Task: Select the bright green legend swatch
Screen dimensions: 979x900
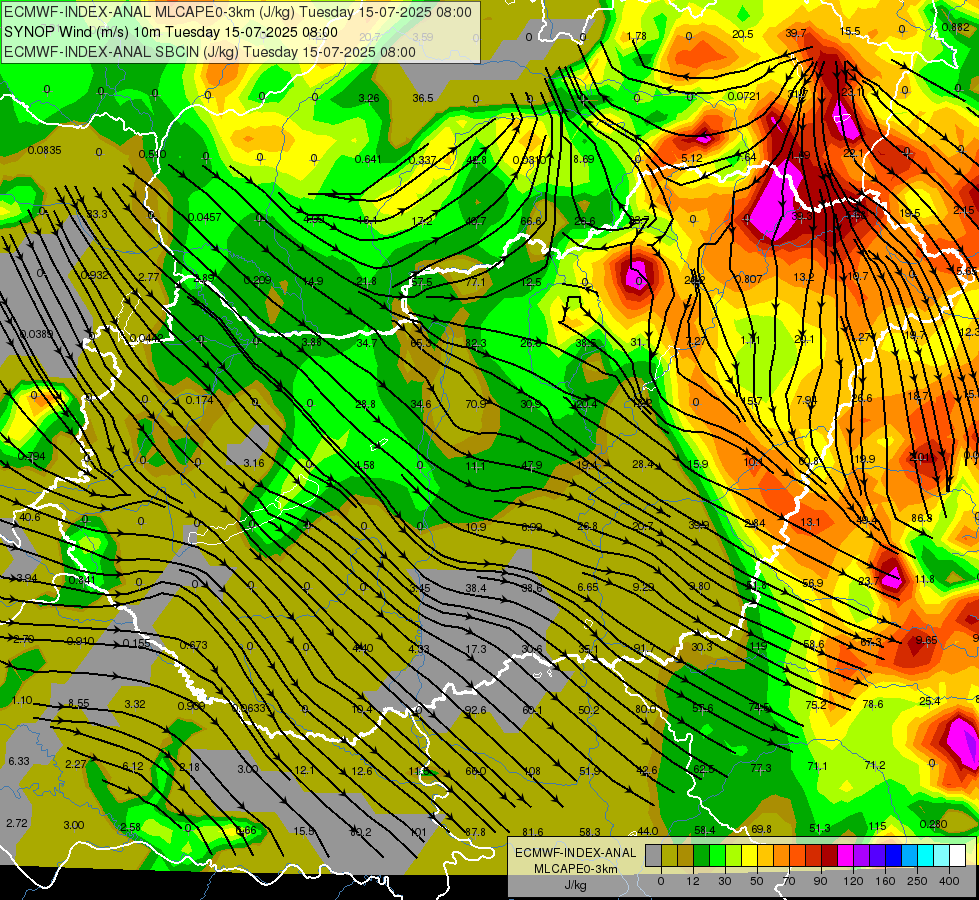Action: pos(717,856)
